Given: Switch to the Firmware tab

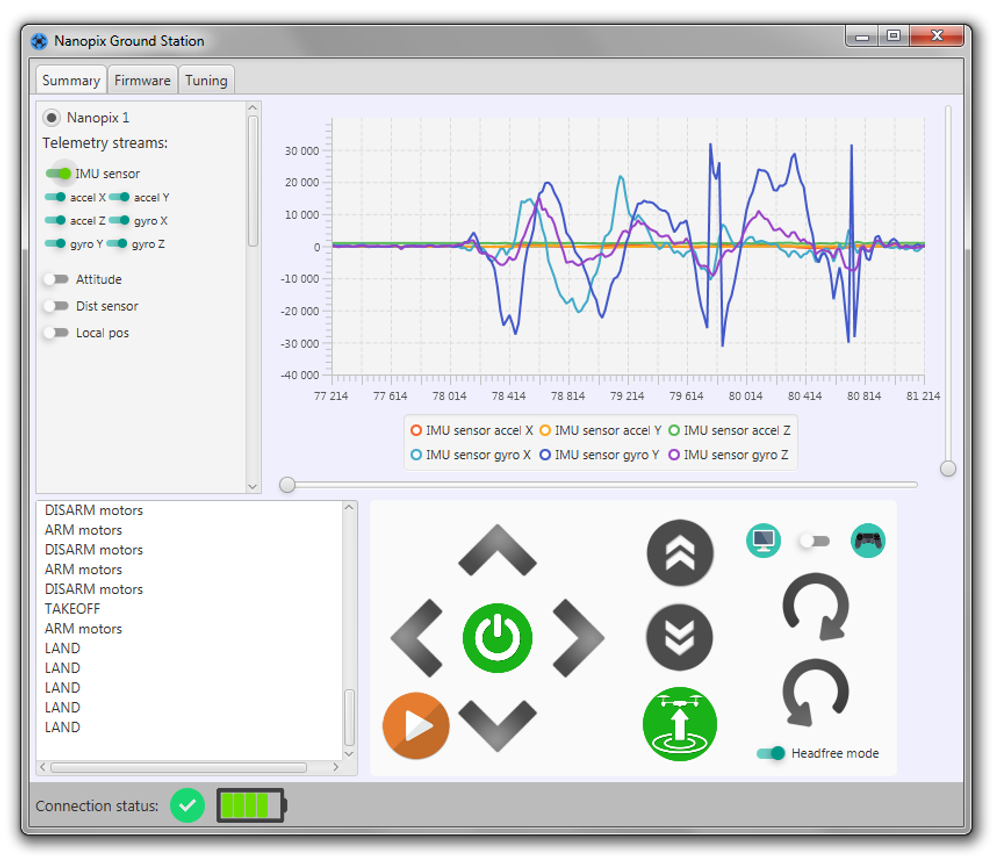Looking at the screenshot, I should pyautogui.click(x=142, y=80).
